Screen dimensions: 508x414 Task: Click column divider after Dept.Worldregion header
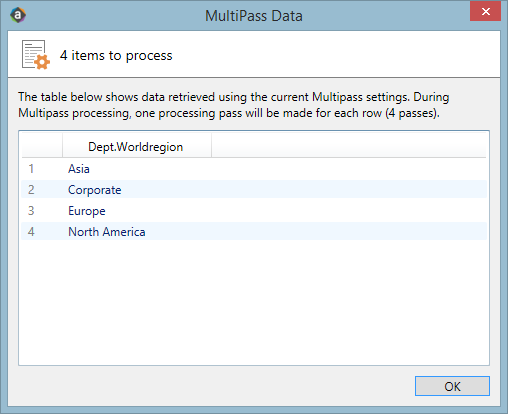(x=211, y=146)
